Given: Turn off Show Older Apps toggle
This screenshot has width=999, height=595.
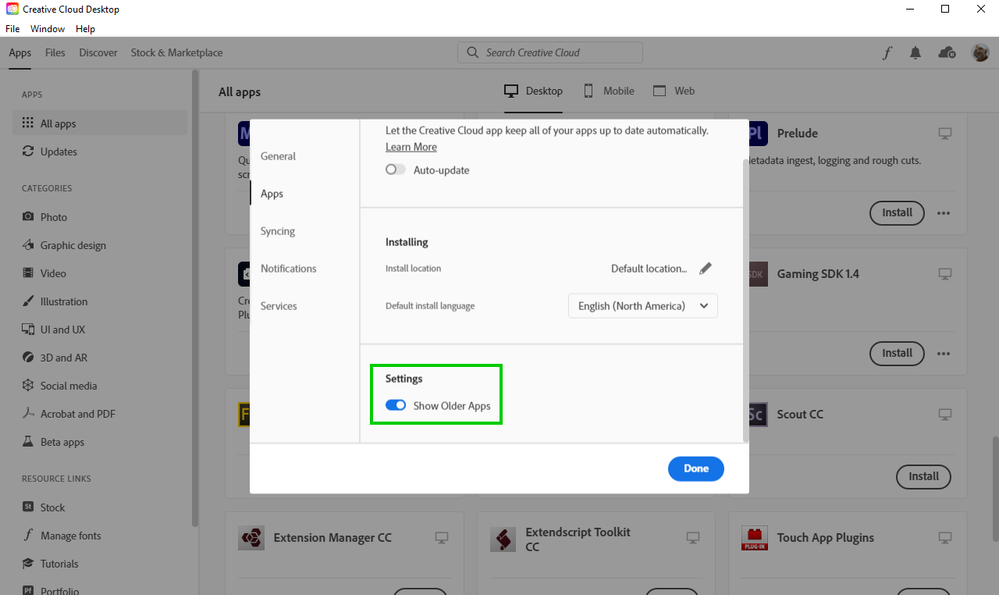Looking at the screenshot, I should (x=395, y=405).
